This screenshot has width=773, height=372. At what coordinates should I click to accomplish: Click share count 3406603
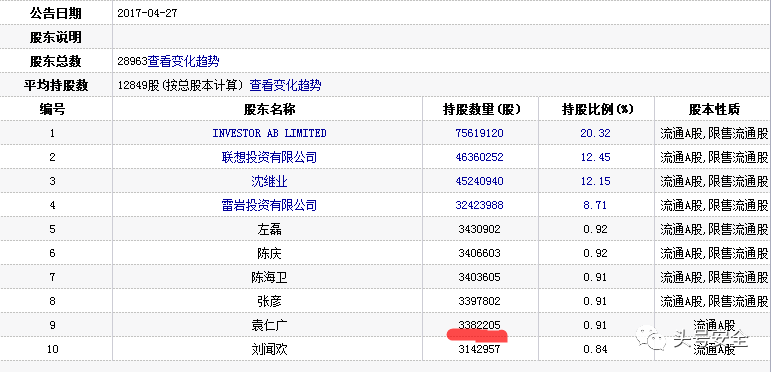(480, 253)
